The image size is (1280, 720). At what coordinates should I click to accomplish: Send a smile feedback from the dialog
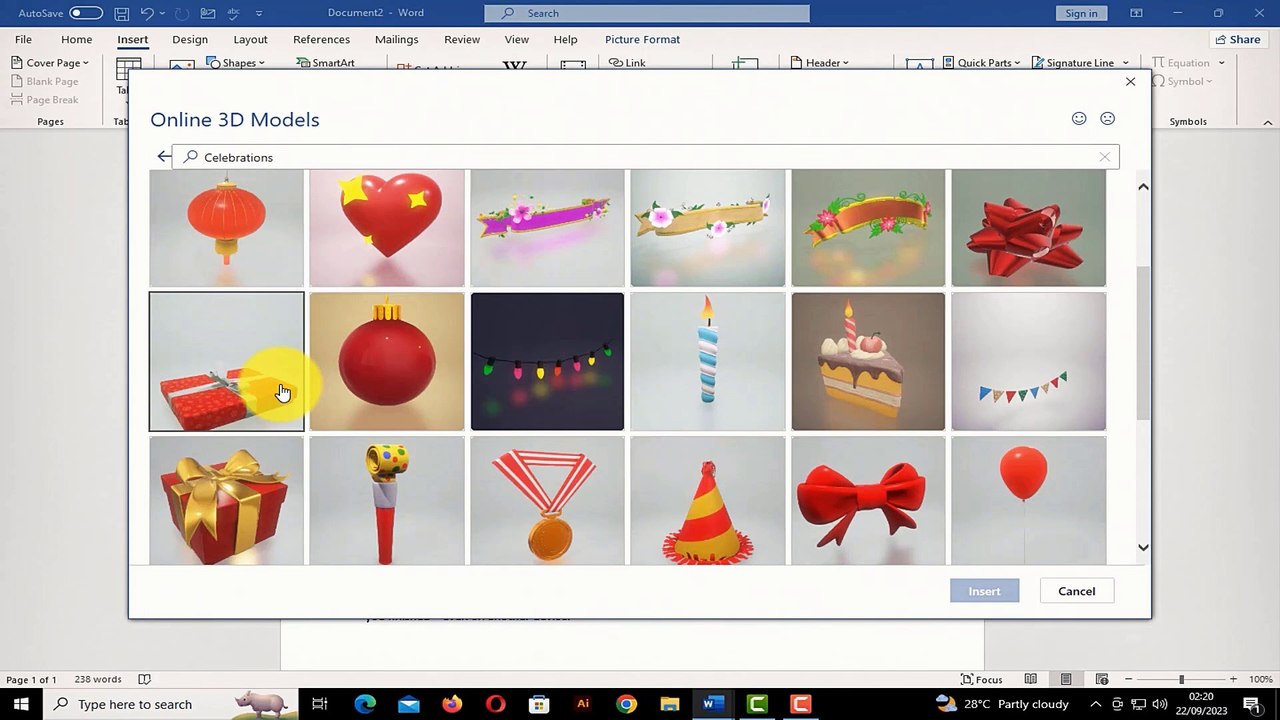point(1079,118)
